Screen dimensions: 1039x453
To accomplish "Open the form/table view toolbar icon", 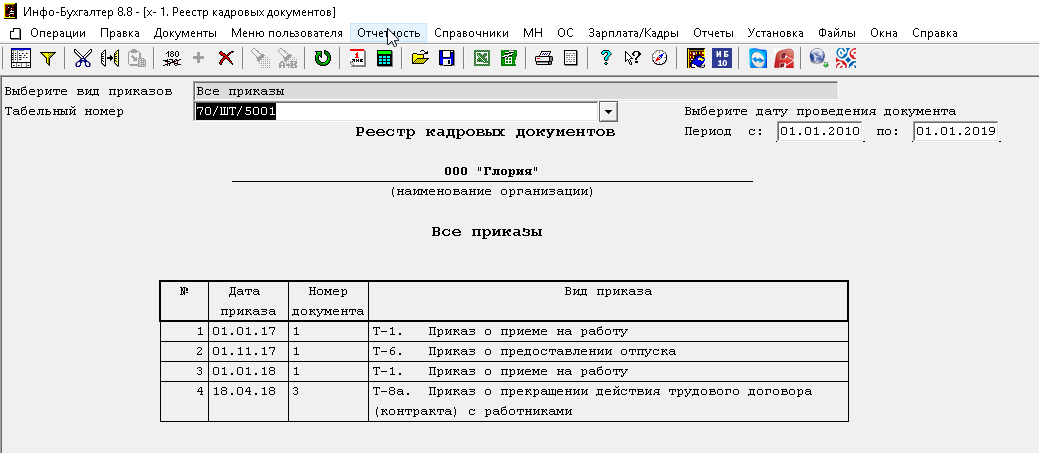I will 21,58.
